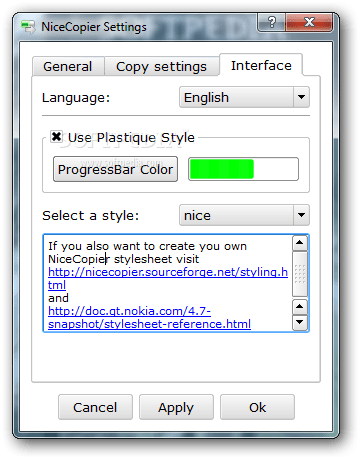Open the Language dropdown arrow
This screenshot has height=459, width=360.
tap(301, 97)
